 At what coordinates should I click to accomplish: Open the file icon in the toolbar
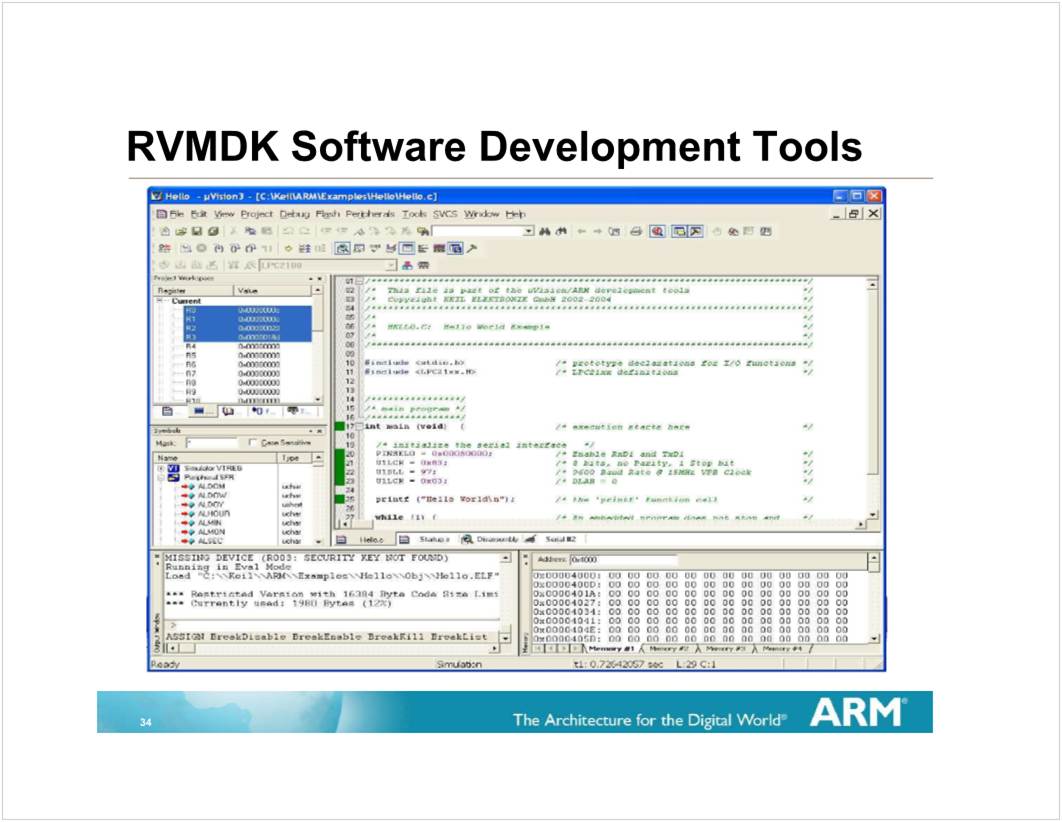coord(180,231)
